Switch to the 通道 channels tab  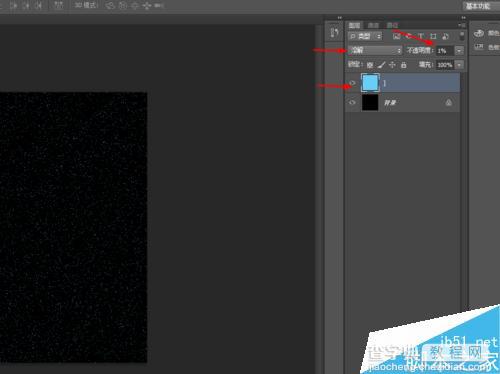click(x=373, y=25)
